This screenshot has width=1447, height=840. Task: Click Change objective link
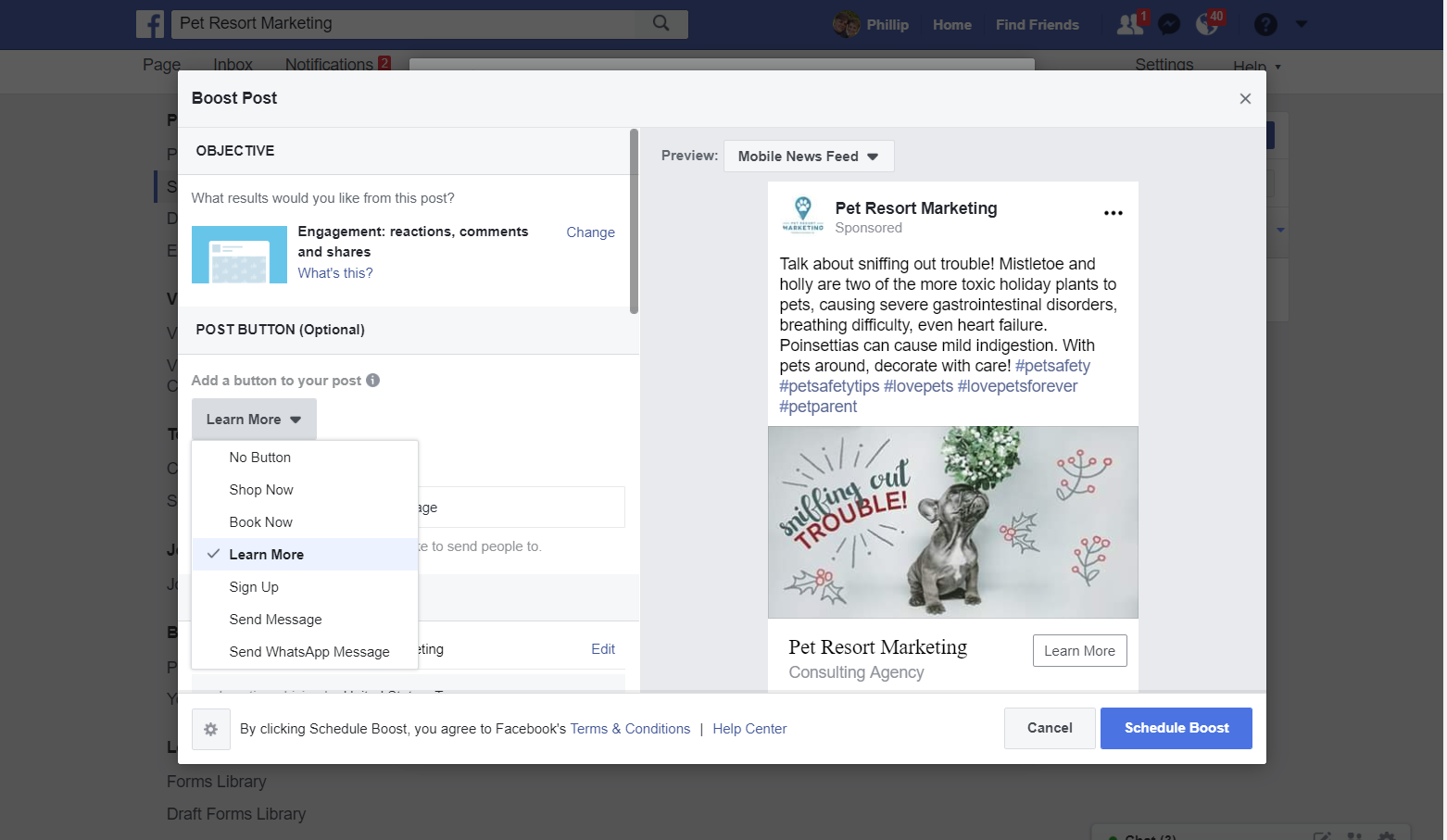pos(590,232)
